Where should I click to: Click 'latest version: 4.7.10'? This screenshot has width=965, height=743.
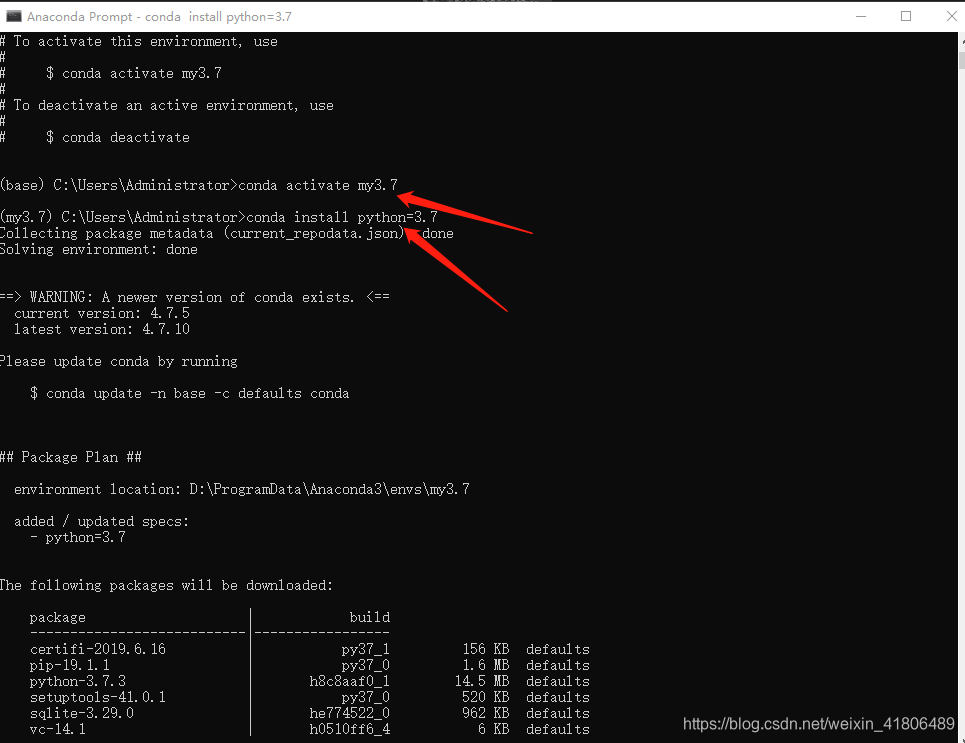[x=102, y=329]
